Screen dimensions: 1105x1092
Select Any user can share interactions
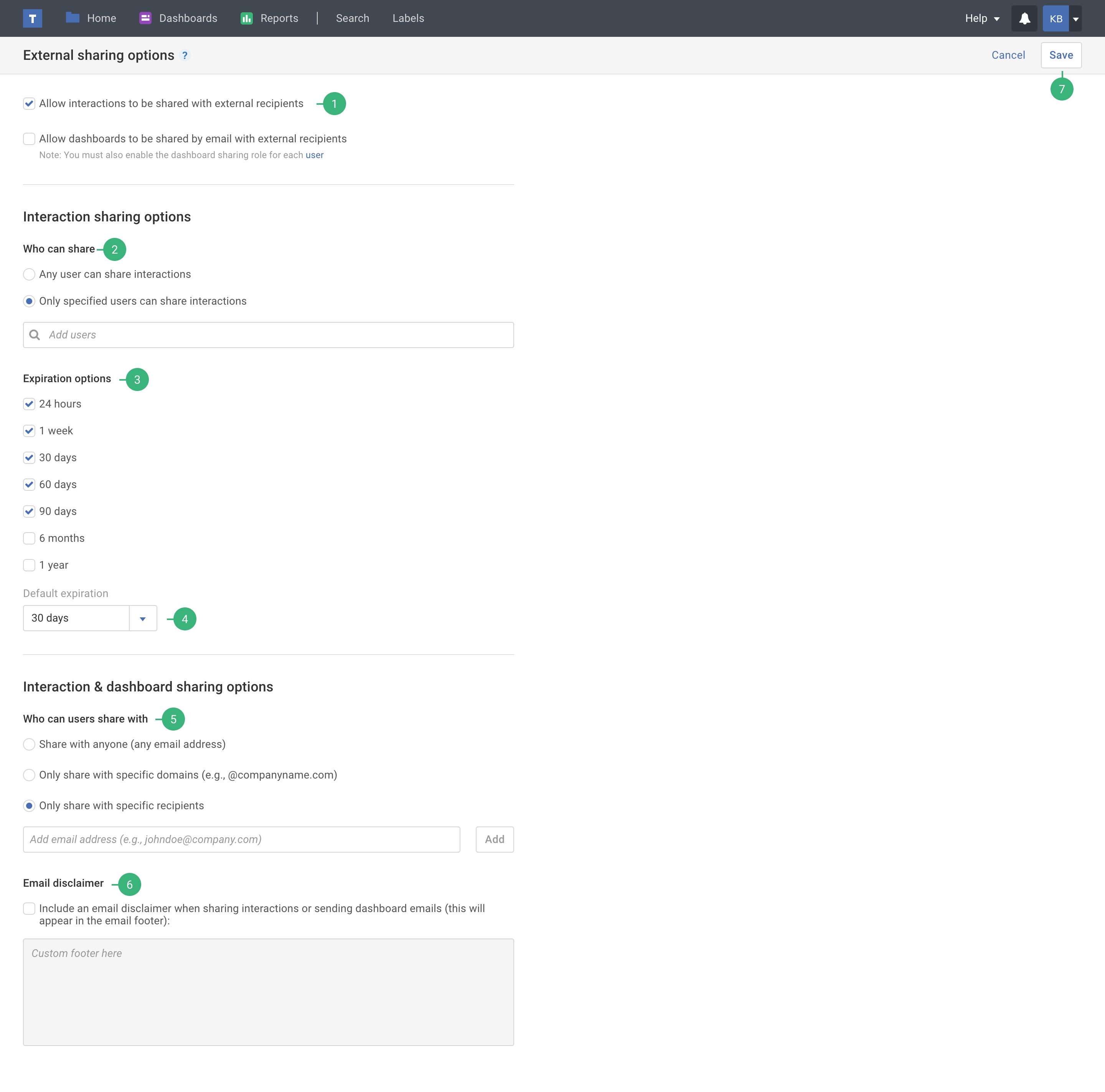(29, 275)
